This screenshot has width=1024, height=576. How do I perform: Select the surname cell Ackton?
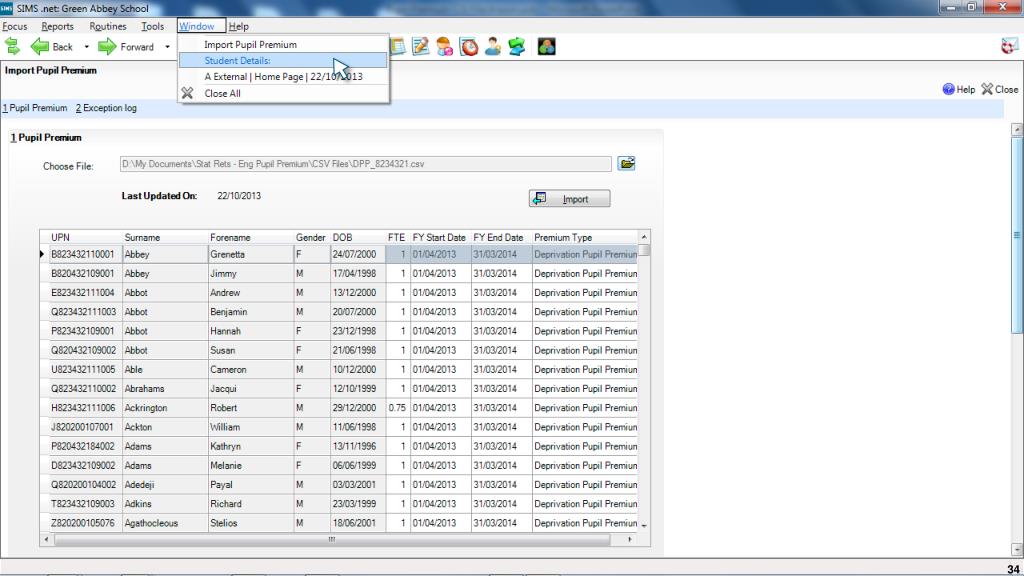point(165,427)
